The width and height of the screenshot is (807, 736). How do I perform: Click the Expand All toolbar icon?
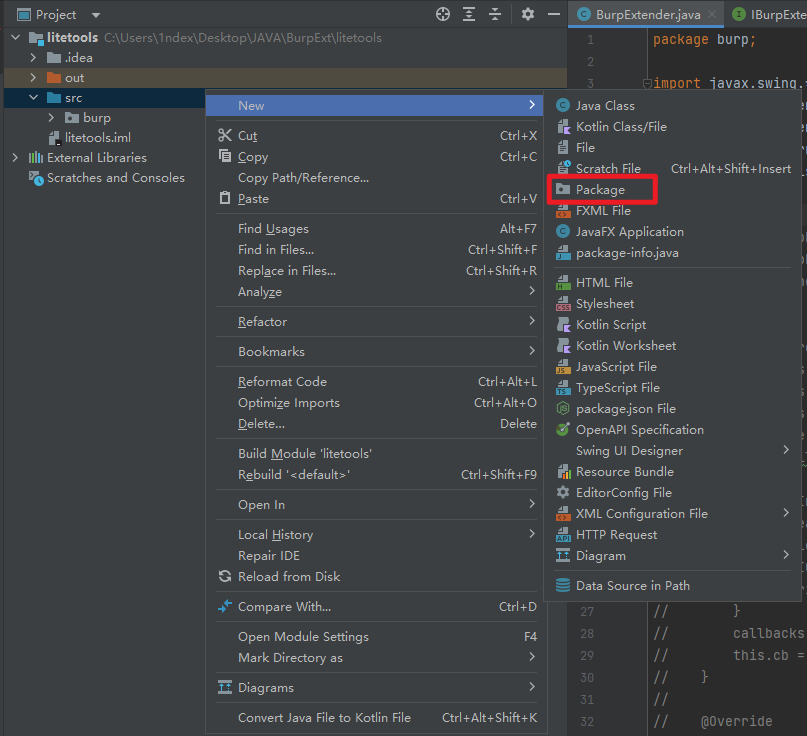point(469,14)
